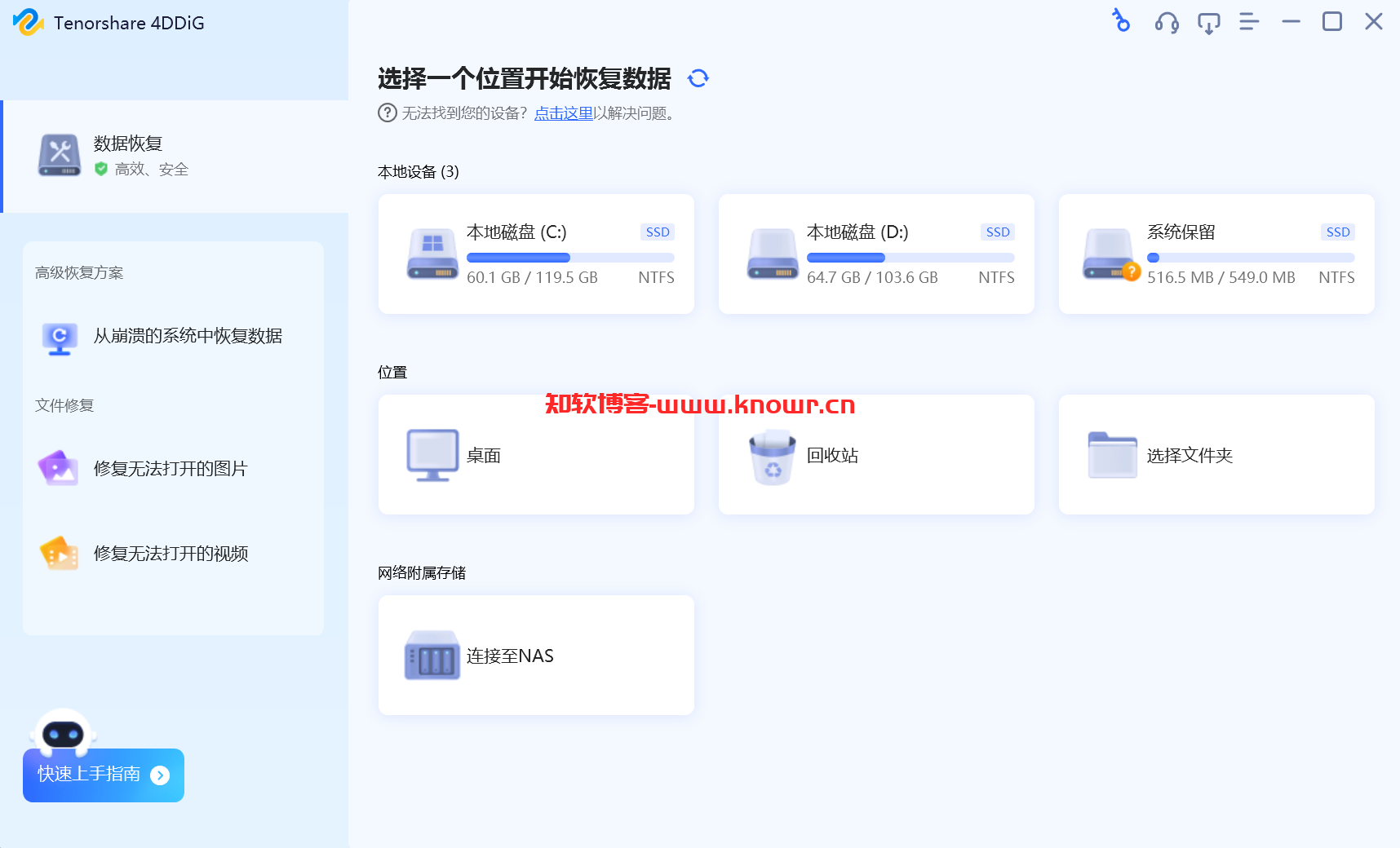Click the 数据恢复 toolbox drive icon
This screenshot has height=848, width=1400.
pos(60,155)
